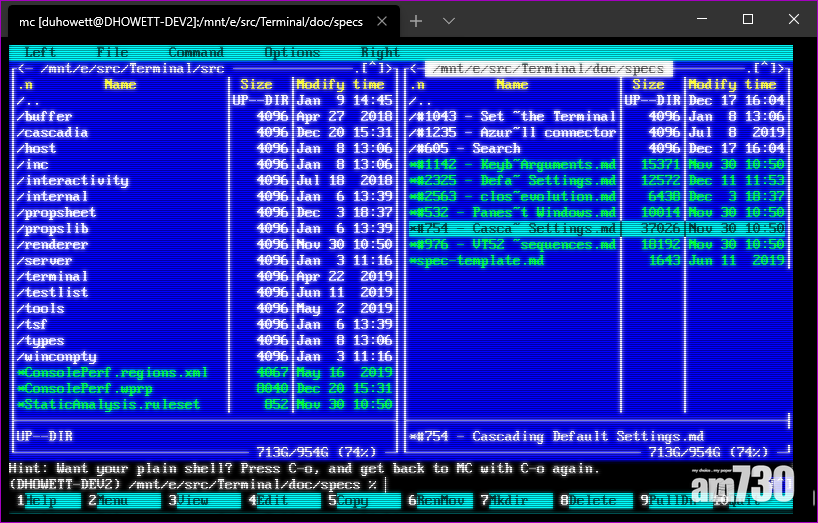Click the parent directory entry in right panel
The image size is (818, 523).
(x=421, y=101)
